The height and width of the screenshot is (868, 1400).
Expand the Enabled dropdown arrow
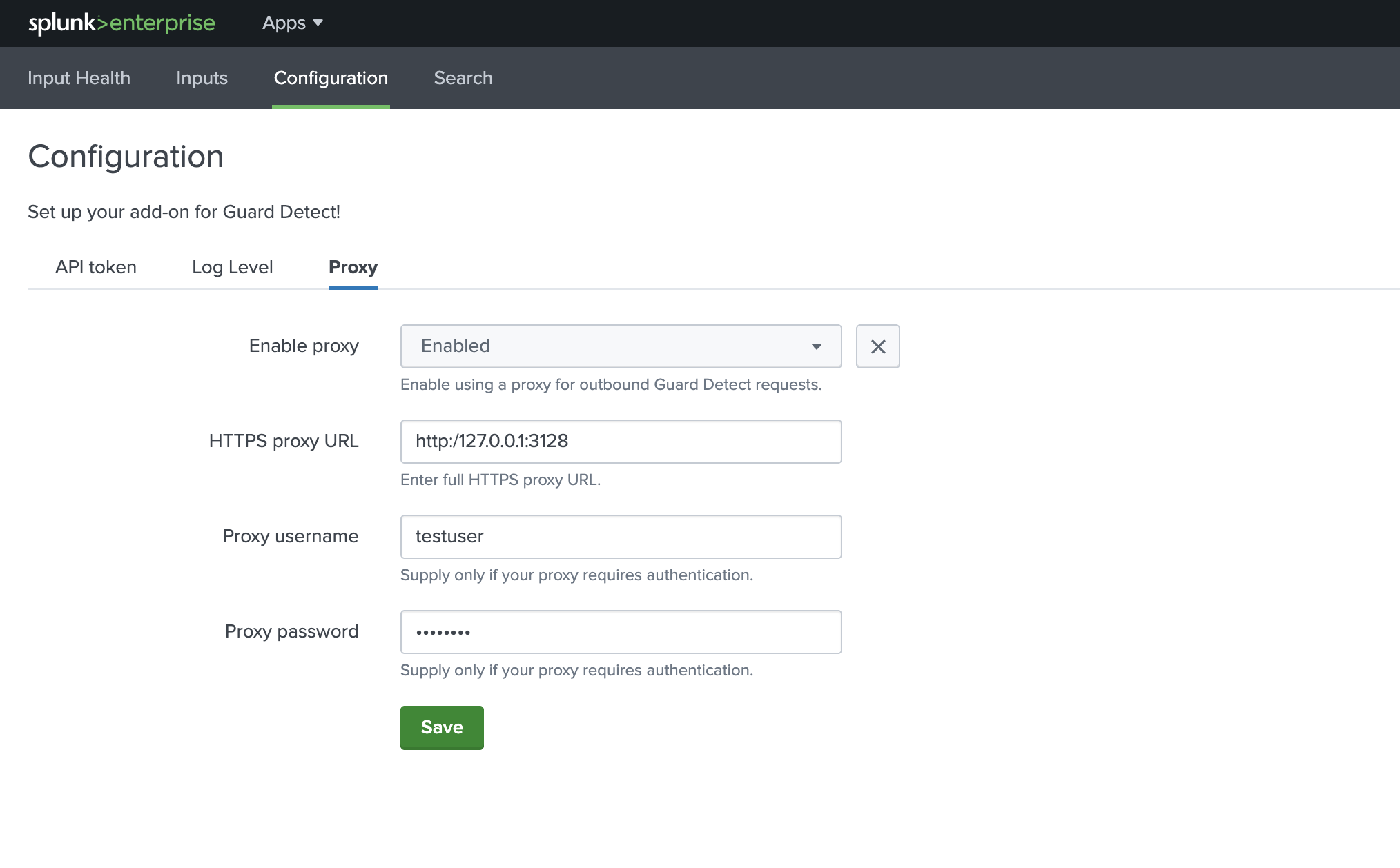coord(817,346)
